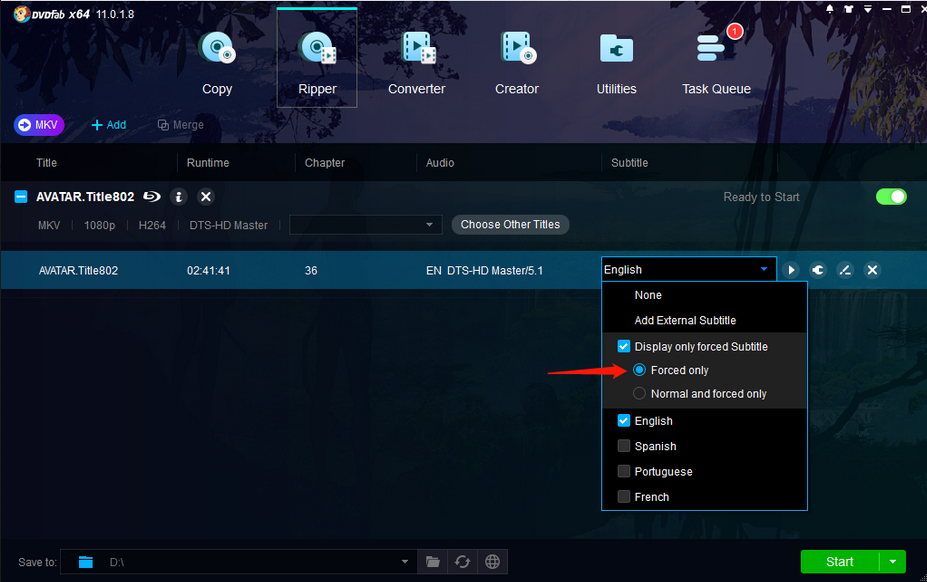This screenshot has width=927, height=582.
Task: Browse output folder with folder icon
Action: click(x=432, y=562)
